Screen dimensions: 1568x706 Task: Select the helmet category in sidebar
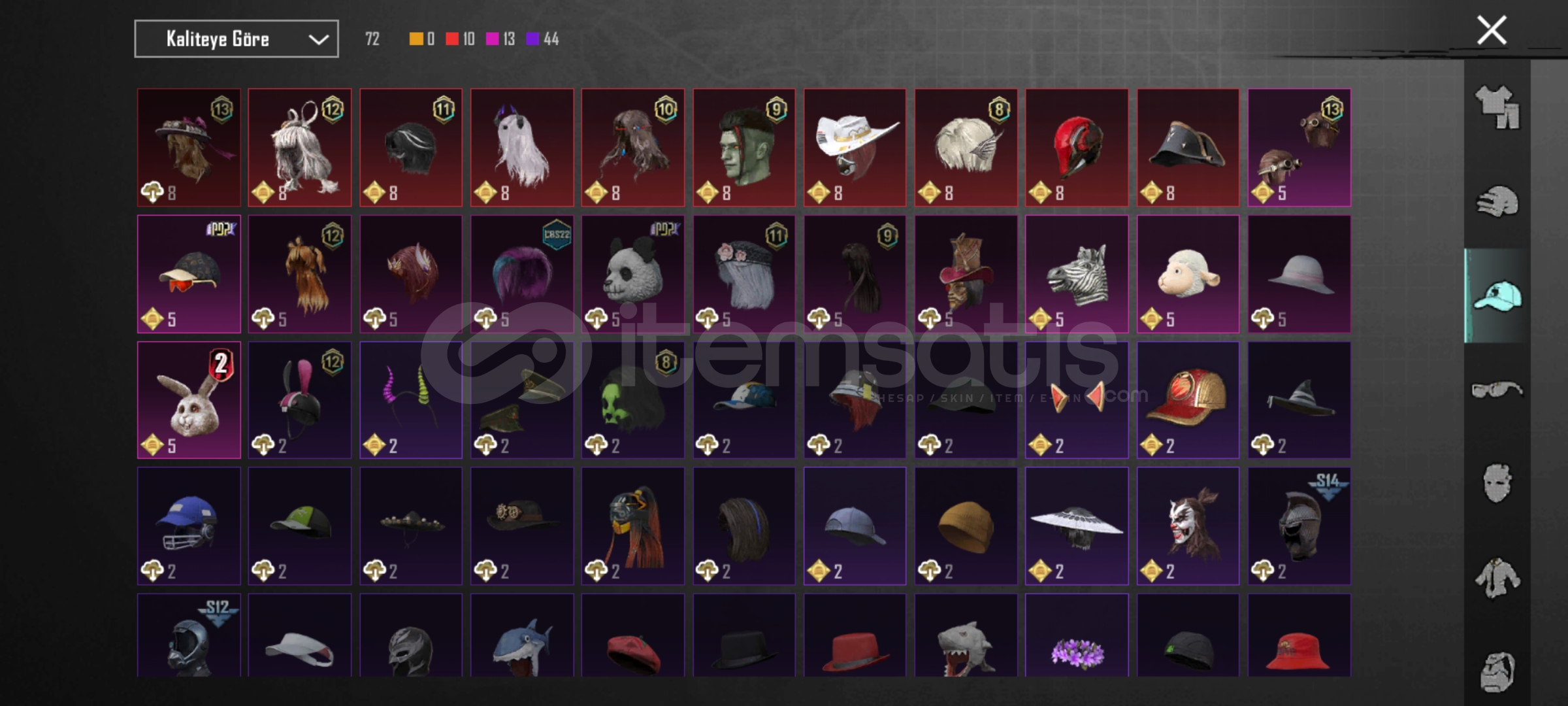[x=1497, y=201]
